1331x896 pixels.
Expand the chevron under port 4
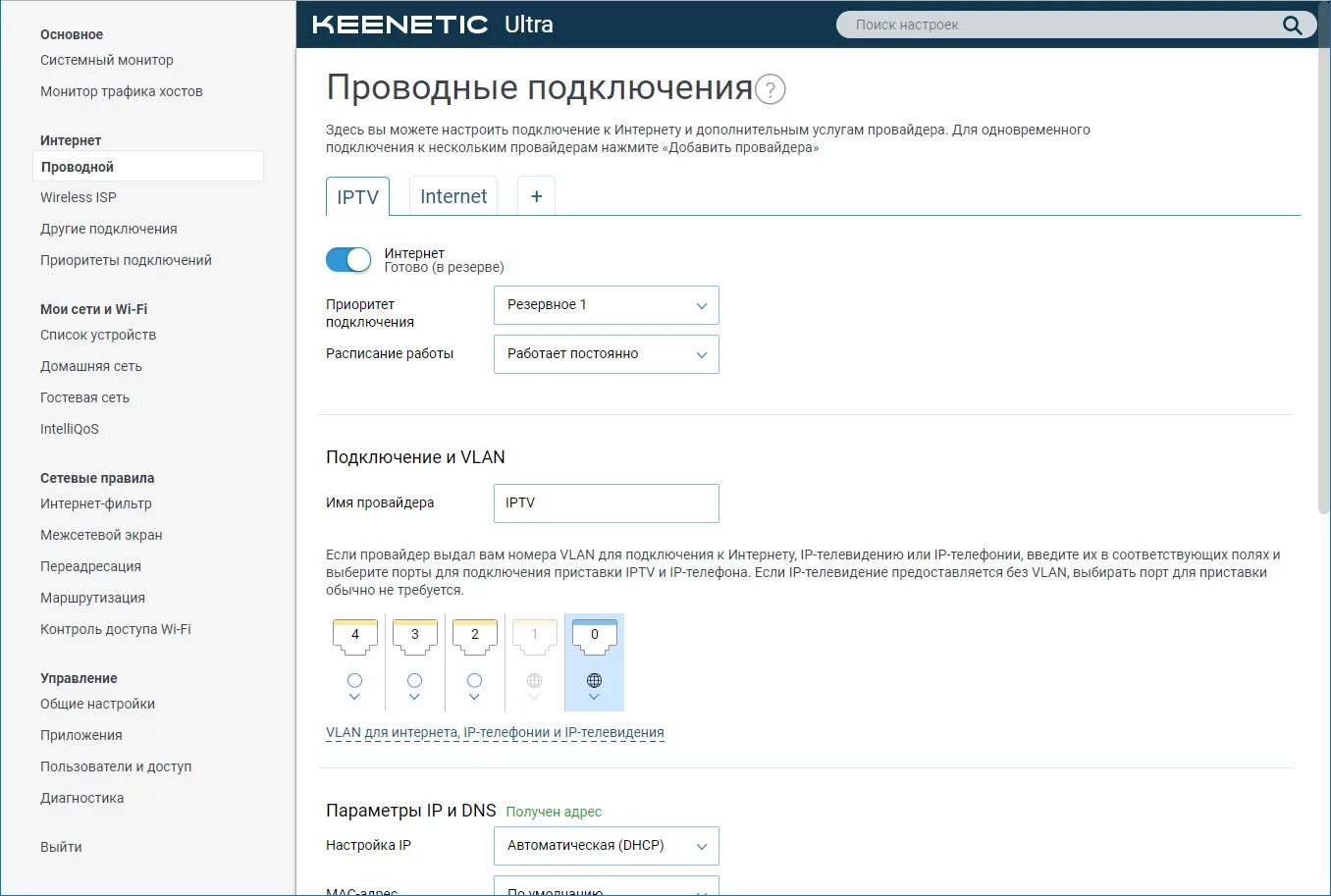click(x=355, y=697)
